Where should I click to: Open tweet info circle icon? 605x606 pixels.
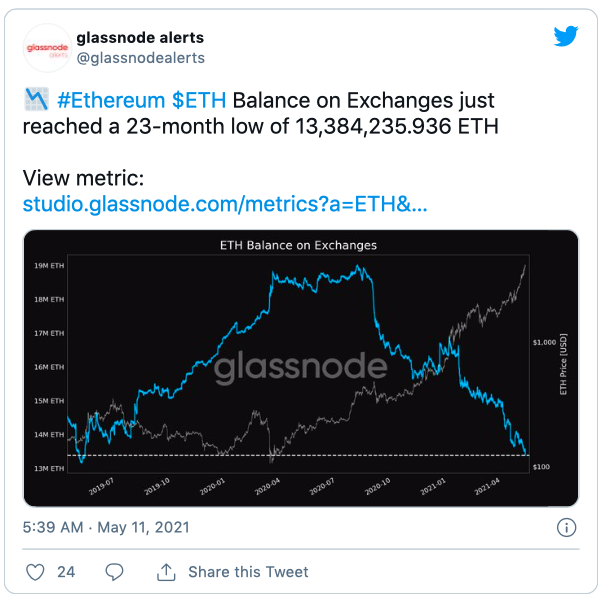(x=566, y=527)
